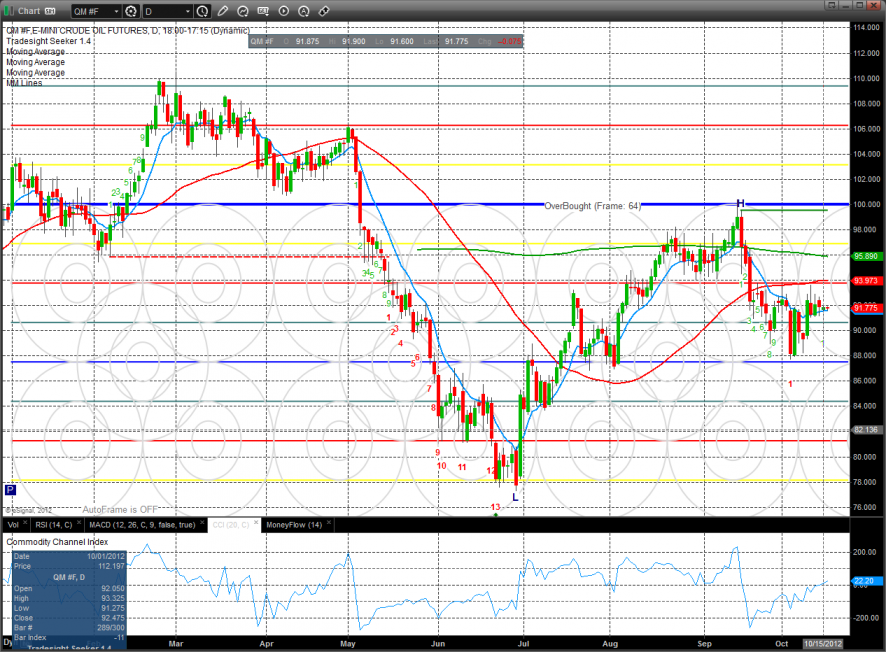This screenshot has width=886, height=652.
Task: Click the blue P icon on chart
Action: (10, 490)
